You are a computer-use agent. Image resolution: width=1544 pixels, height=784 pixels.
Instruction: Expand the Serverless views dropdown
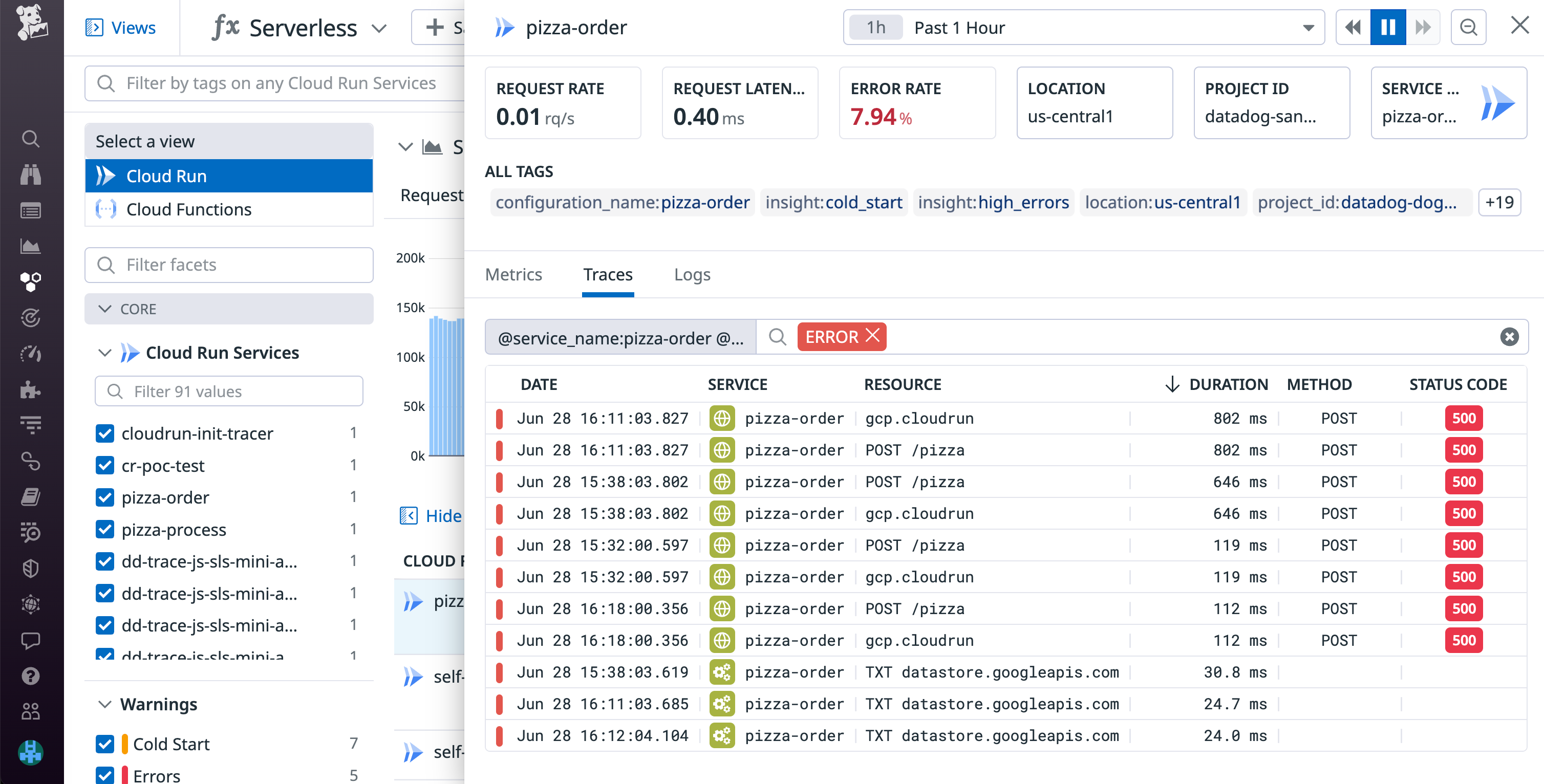[379, 28]
